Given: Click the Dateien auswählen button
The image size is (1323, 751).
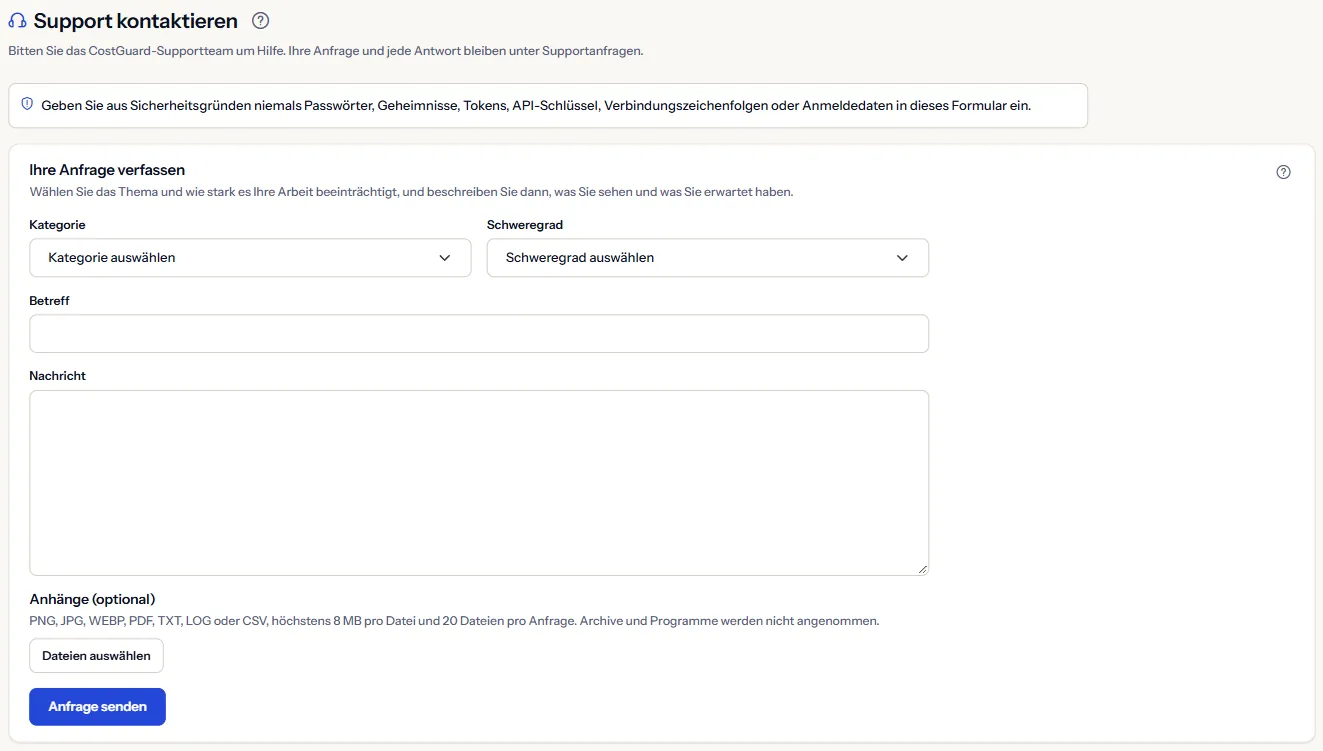Looking at the screenshot, I should tap(96, 656).
